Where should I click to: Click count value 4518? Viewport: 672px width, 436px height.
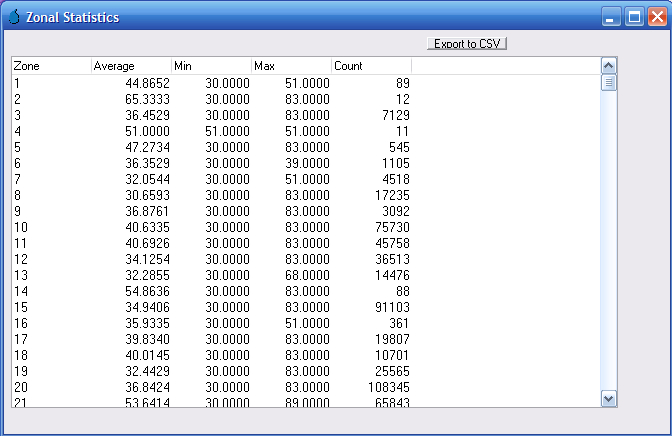(x=396, y=179)
